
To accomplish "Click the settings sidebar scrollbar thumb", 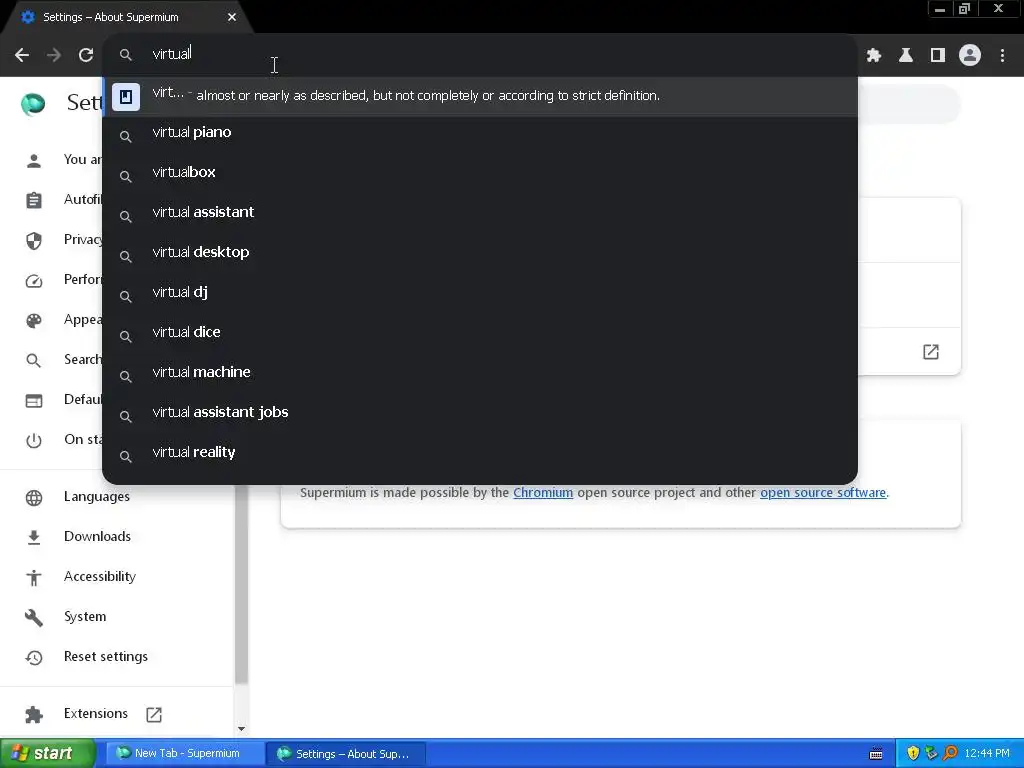I will (x=241, y=584).
